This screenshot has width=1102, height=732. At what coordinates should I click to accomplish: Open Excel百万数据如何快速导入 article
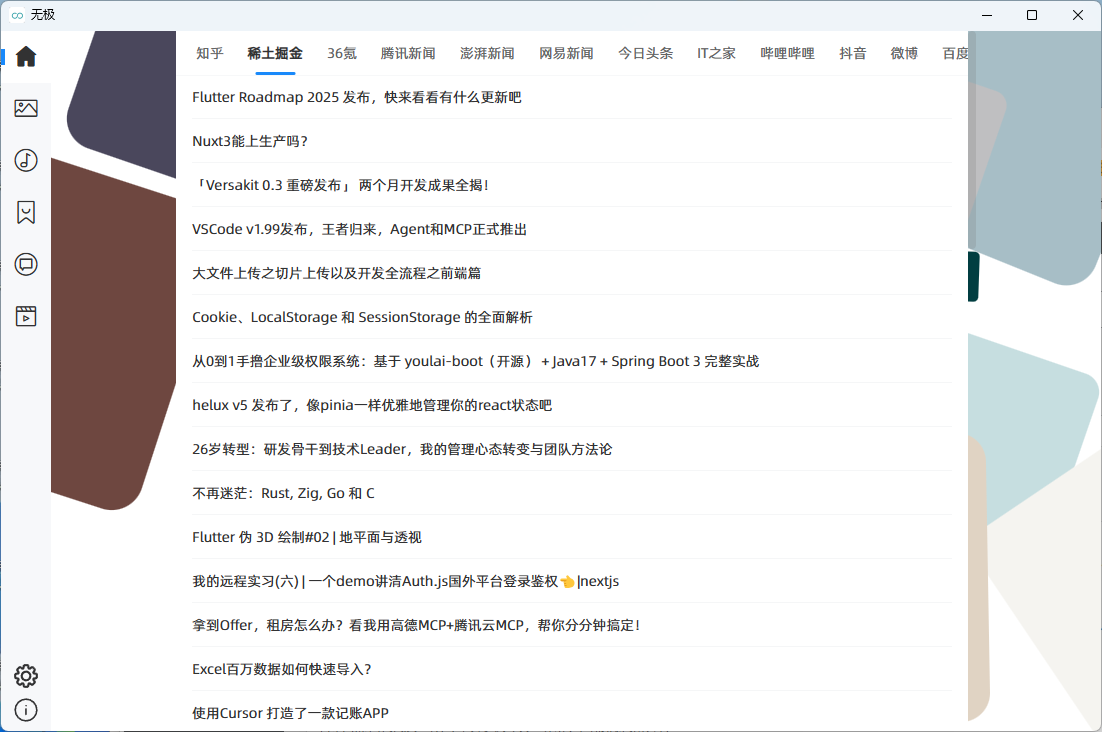tap(282, 669)
